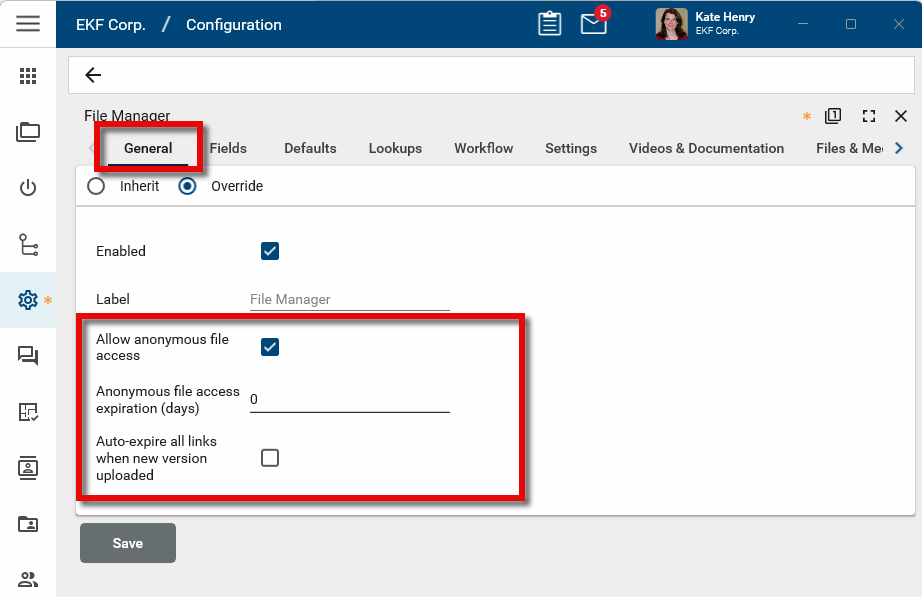Click the clipboard tasks icon in header
The image size is (922, 597).
click(549, 24)
